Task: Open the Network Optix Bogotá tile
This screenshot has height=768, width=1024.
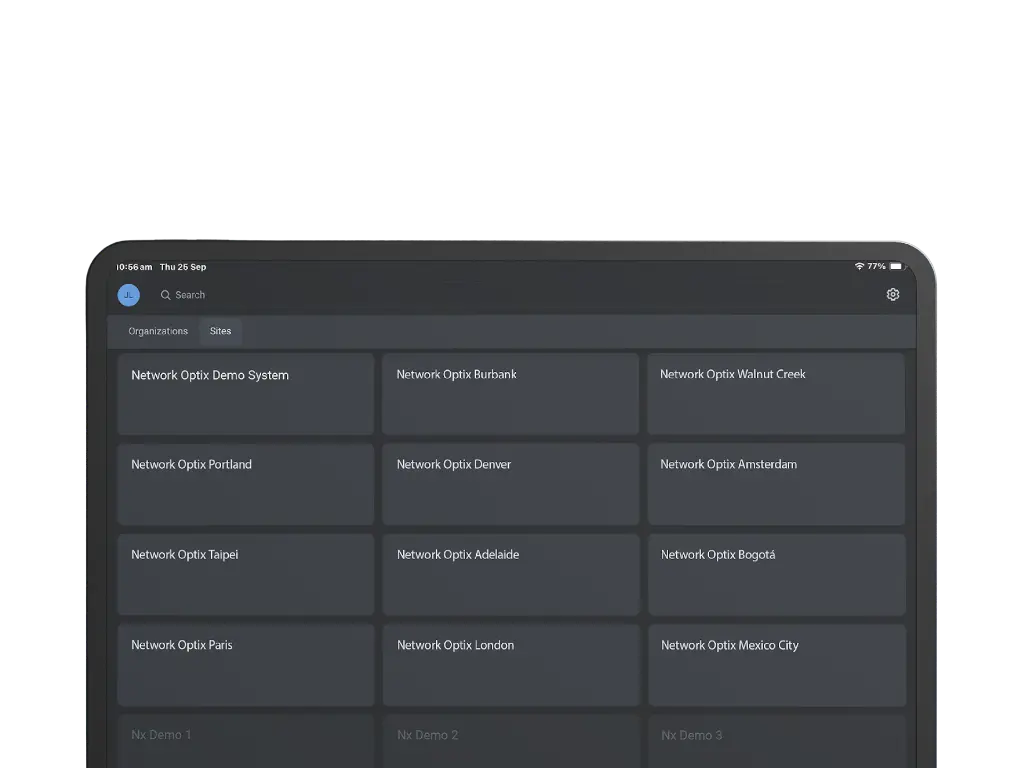Action: (x=776, y=574)
